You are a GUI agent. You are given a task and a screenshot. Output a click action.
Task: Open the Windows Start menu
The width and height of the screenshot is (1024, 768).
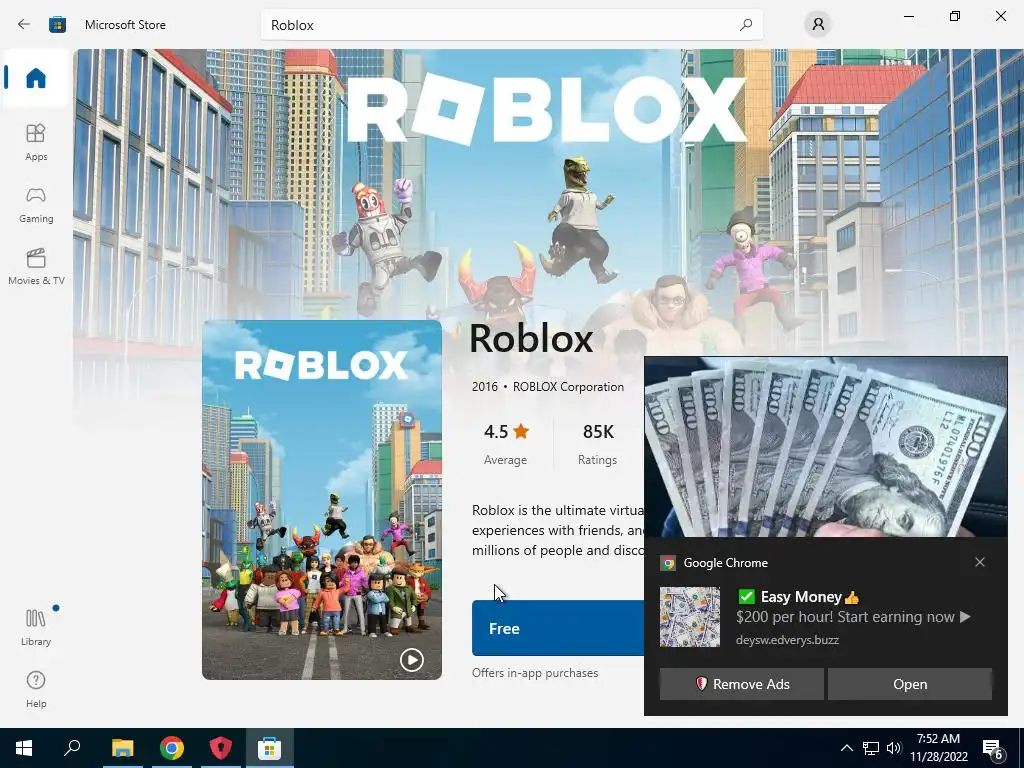tap(24, 748)
